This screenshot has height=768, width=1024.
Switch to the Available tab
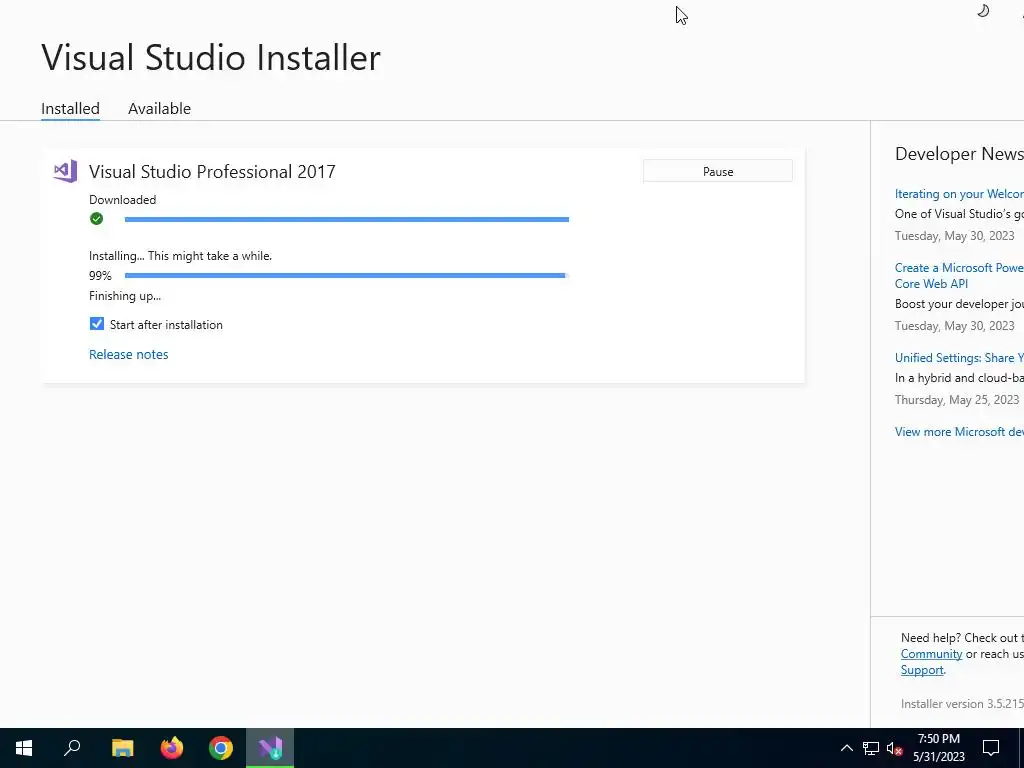159,108
